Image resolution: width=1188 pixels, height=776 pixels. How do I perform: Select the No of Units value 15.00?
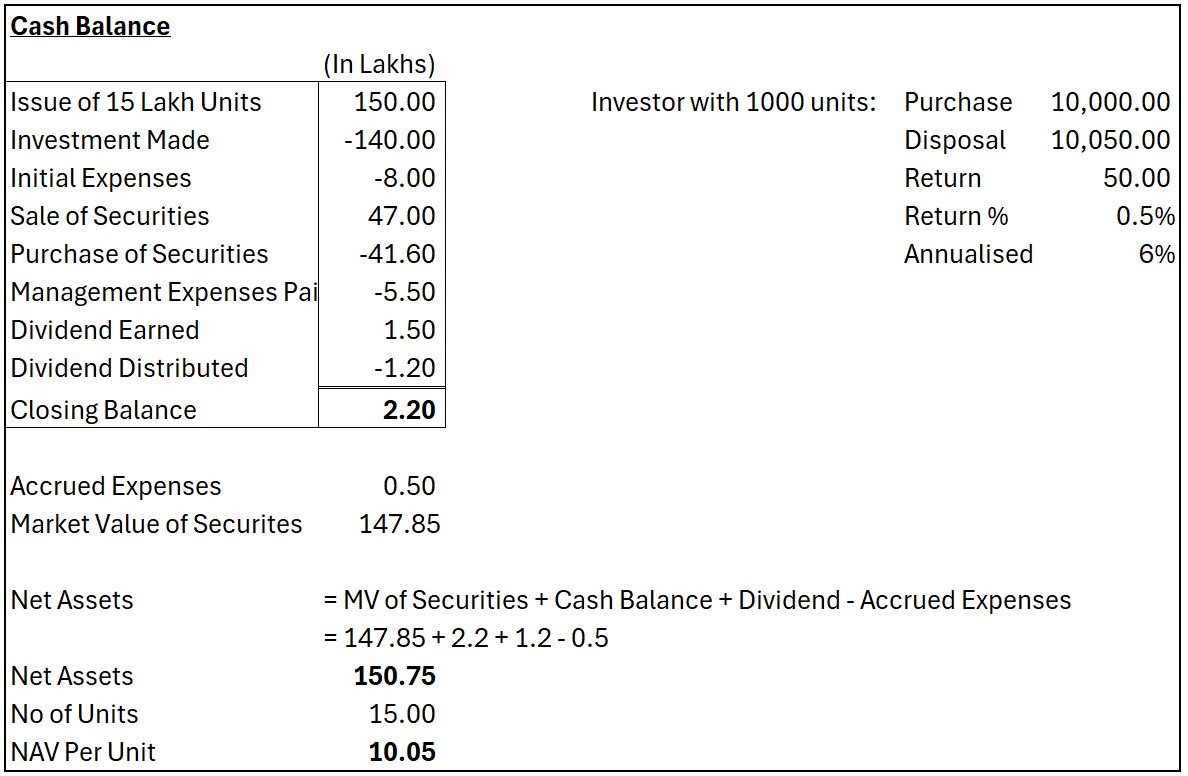402,714
